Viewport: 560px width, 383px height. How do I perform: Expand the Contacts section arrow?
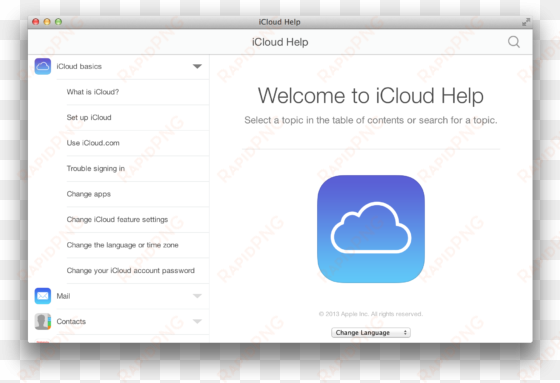click(x=197, y=321)
